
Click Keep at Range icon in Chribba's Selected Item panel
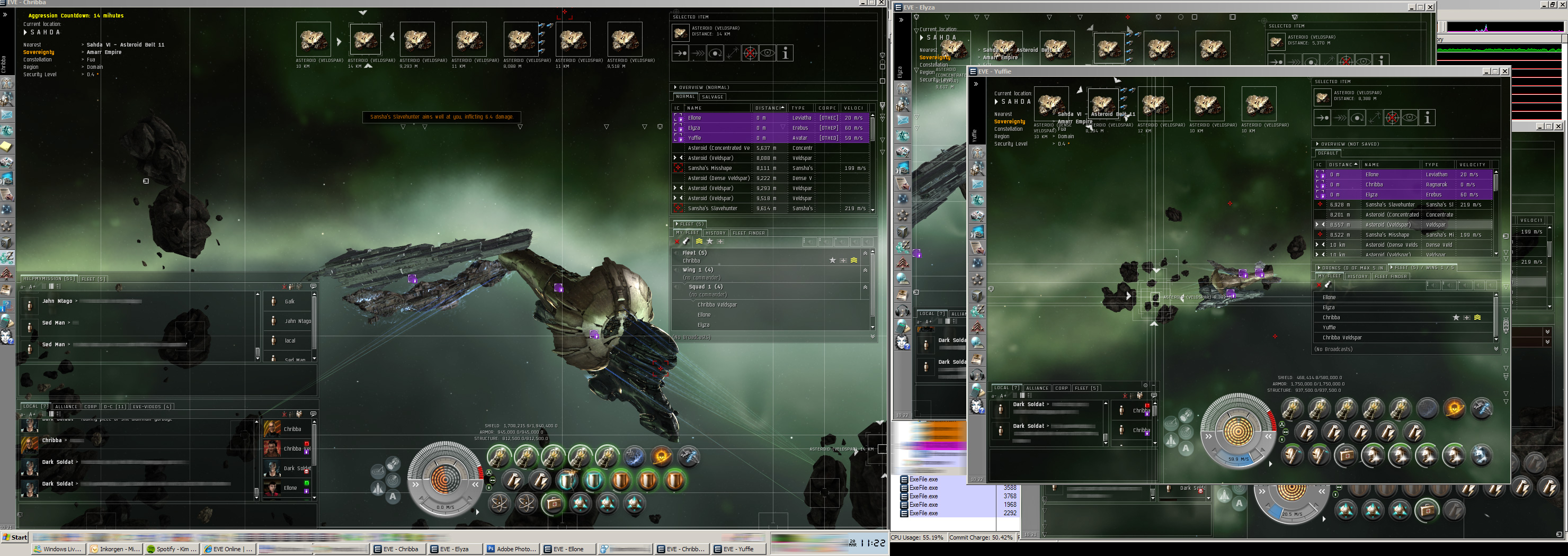[x=733, y=53]
